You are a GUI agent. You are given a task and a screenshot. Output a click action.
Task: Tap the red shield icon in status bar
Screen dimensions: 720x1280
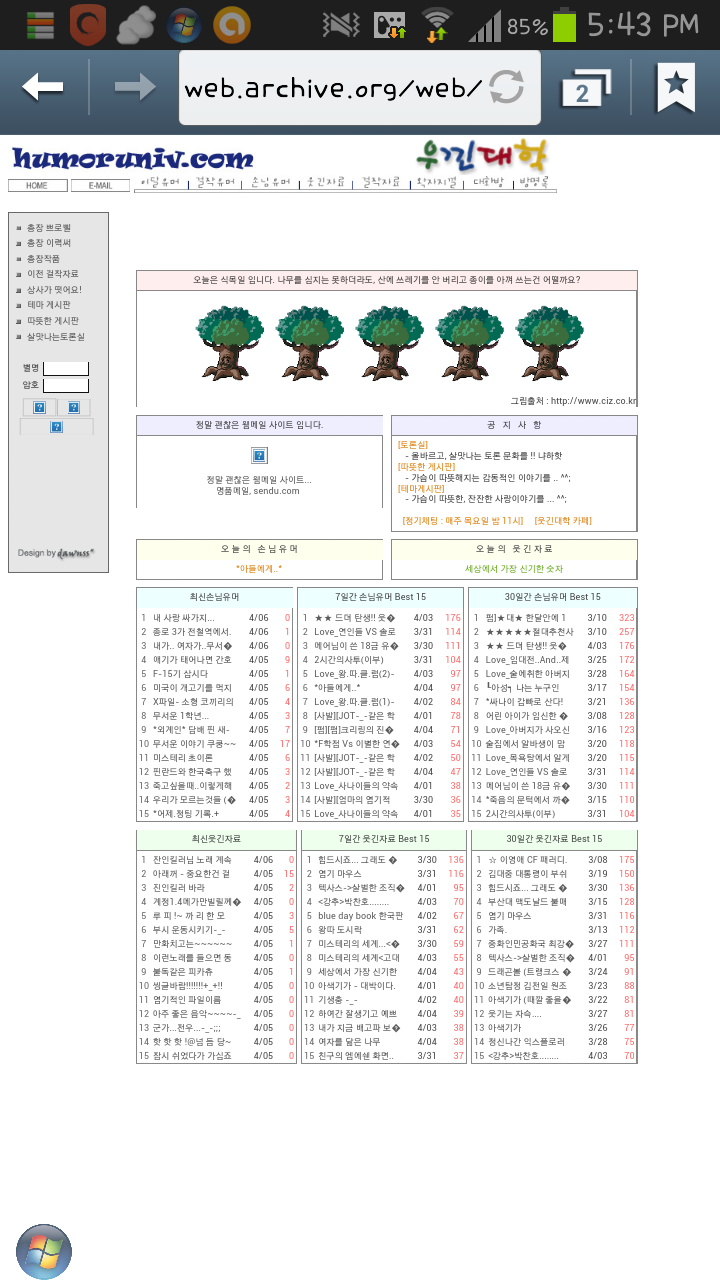coord(88,25)
